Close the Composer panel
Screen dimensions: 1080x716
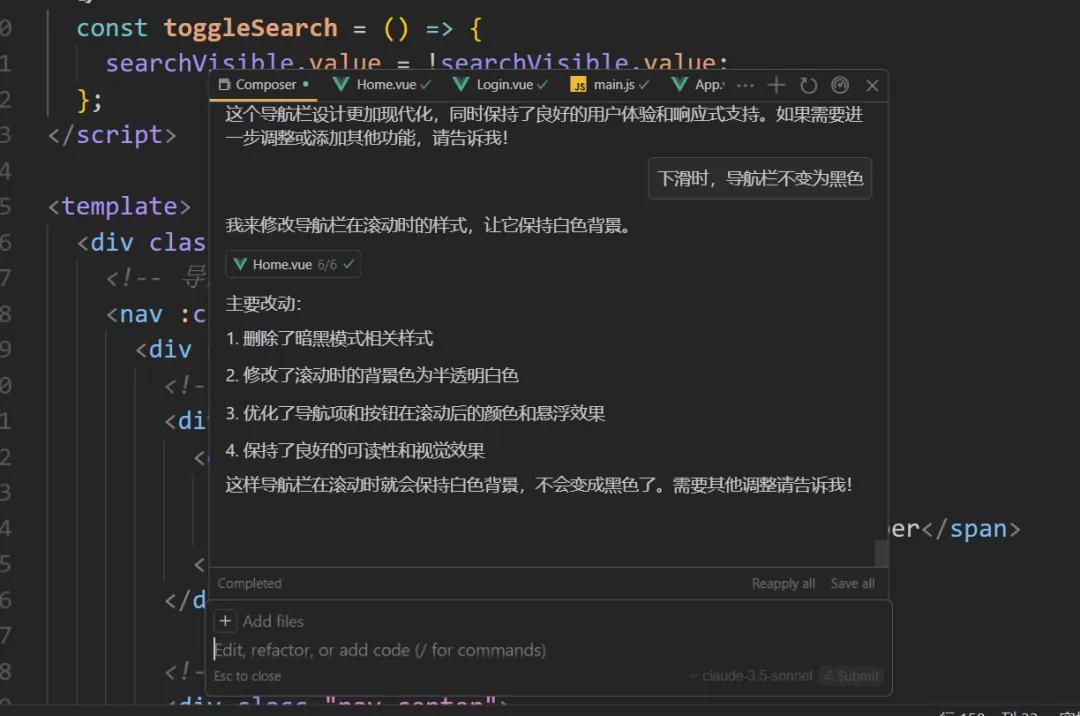(873, 85)
